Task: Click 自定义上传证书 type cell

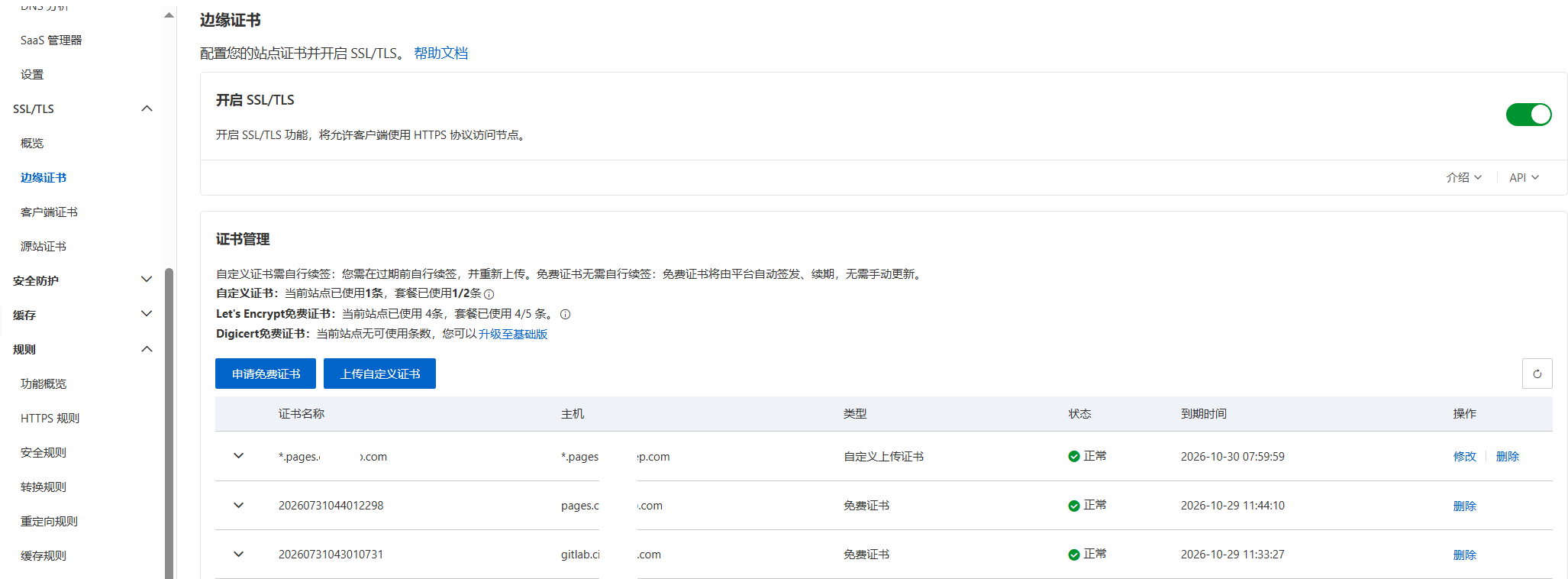Action: tap(883, 456)
